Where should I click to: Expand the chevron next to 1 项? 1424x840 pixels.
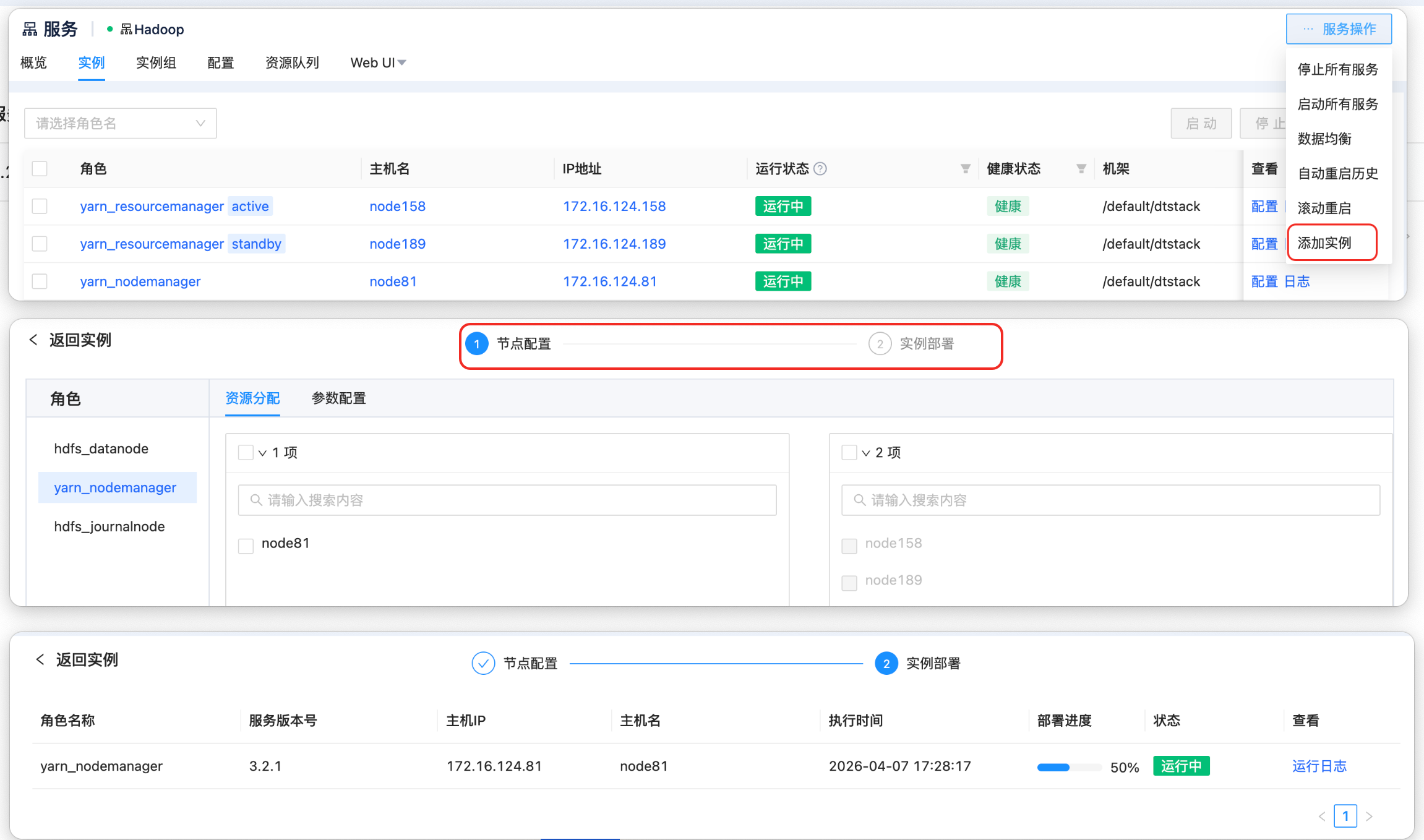[x=262, y=453]
